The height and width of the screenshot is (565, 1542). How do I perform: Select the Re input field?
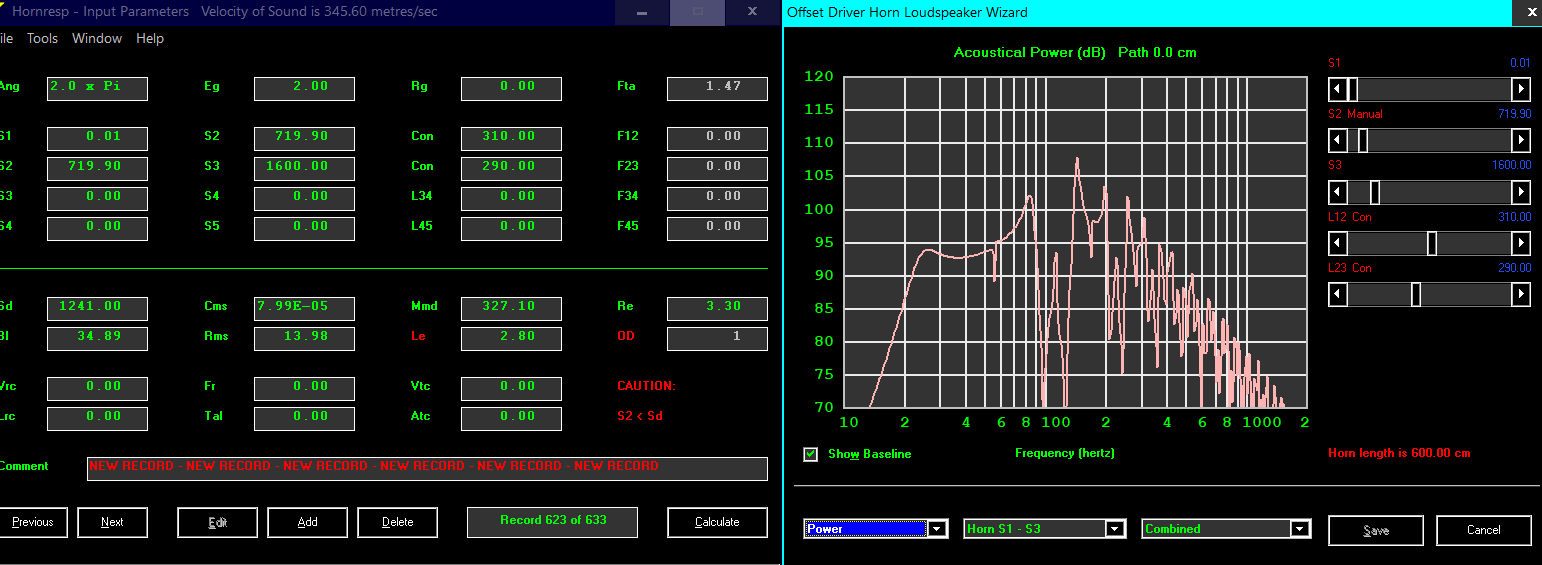[x=717, y=308]
